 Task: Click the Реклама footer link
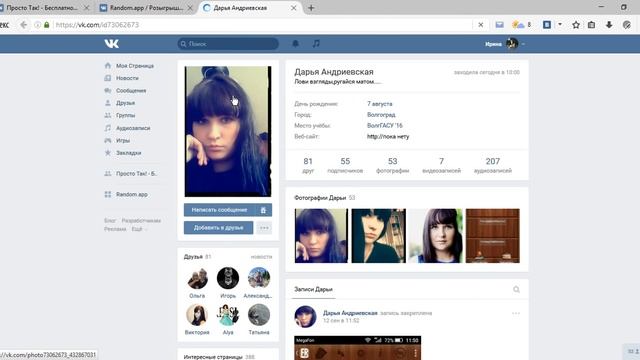[x=115, y=229]
